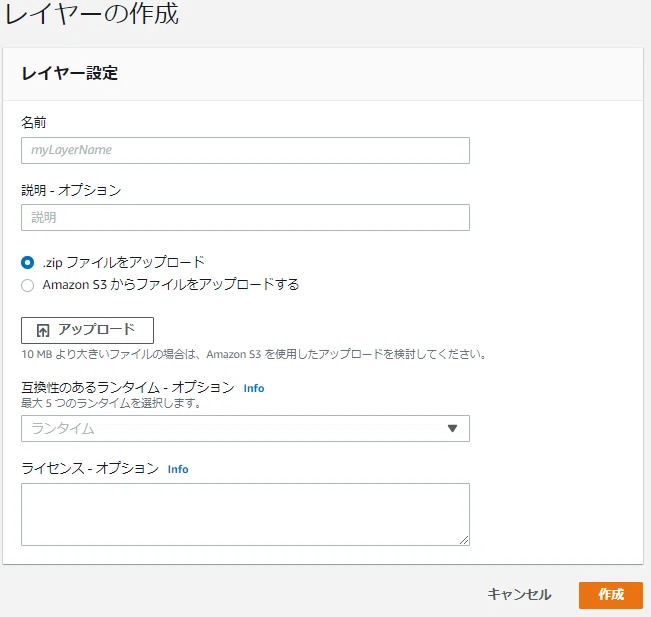Viewport: 651px width, 617px height.
Task: Select the .zip ファイルをアップロード radio option
Action: click(x=27, y=262)
